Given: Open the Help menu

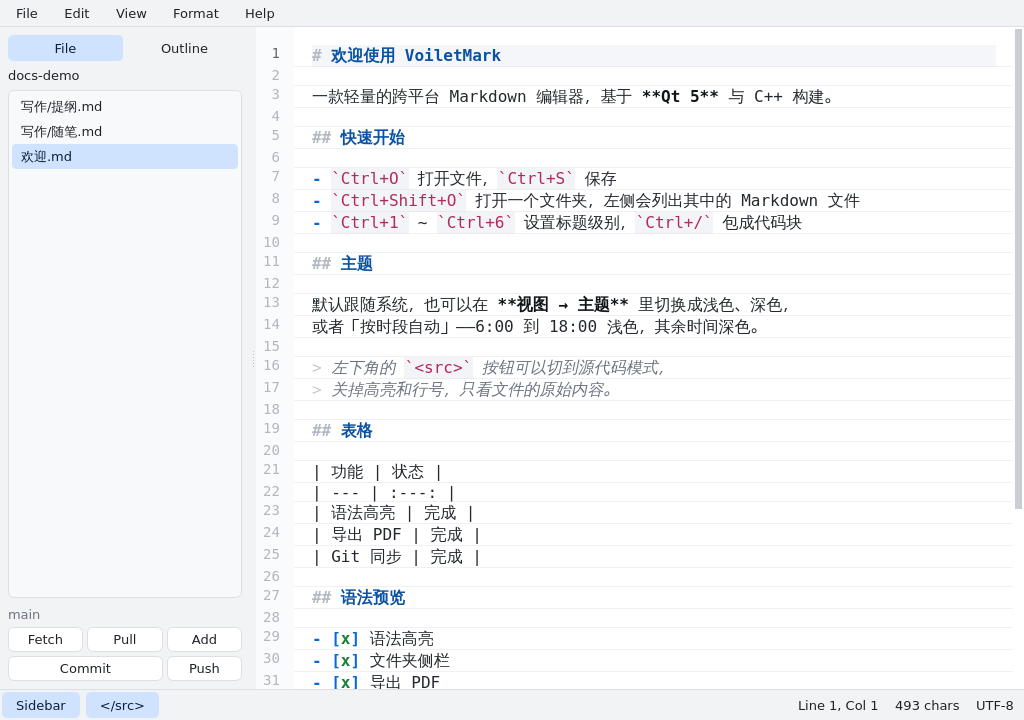Looking at the screenshot, I should pos(259,13).
